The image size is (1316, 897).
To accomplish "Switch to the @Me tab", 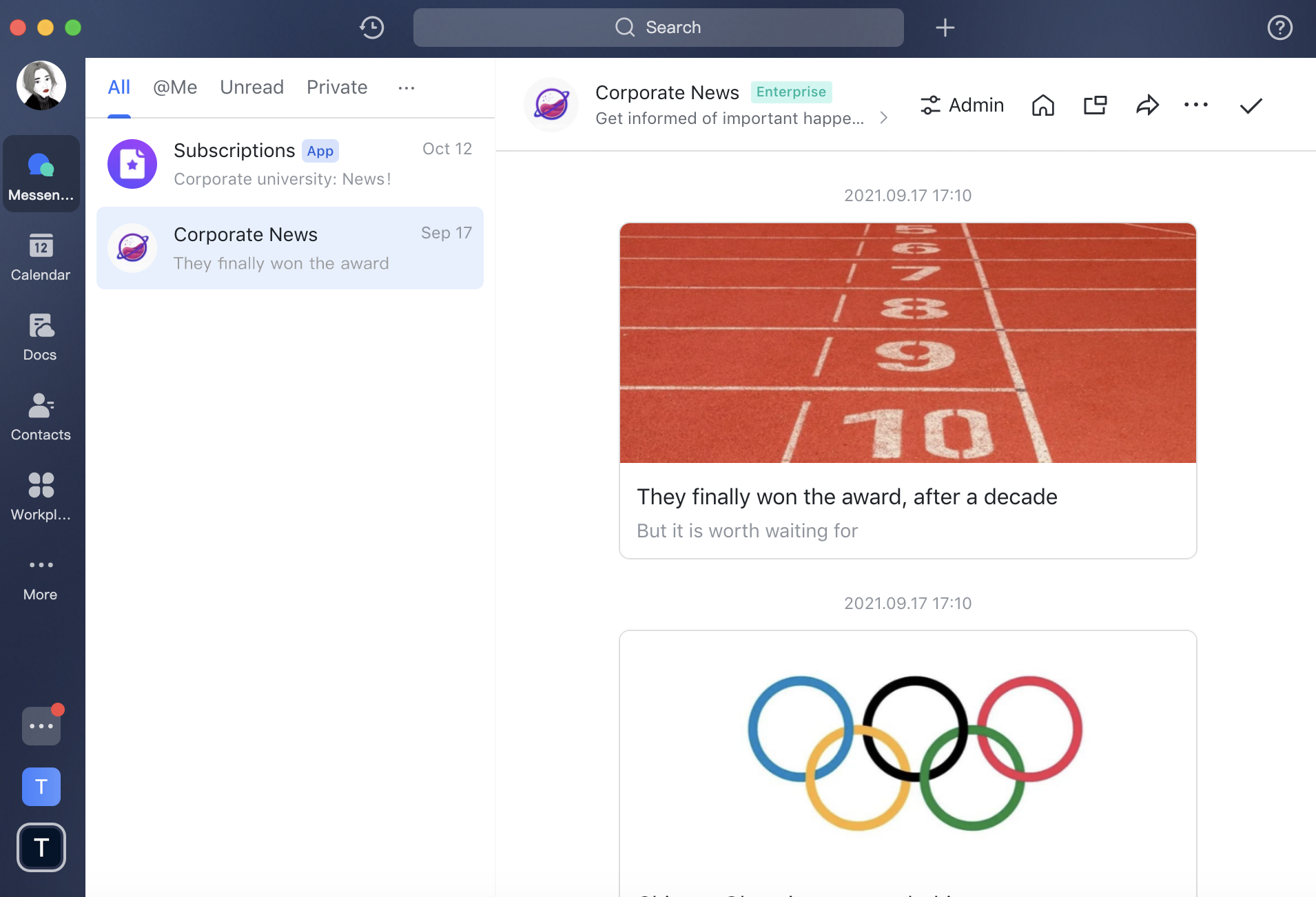I will coord(175,87).
